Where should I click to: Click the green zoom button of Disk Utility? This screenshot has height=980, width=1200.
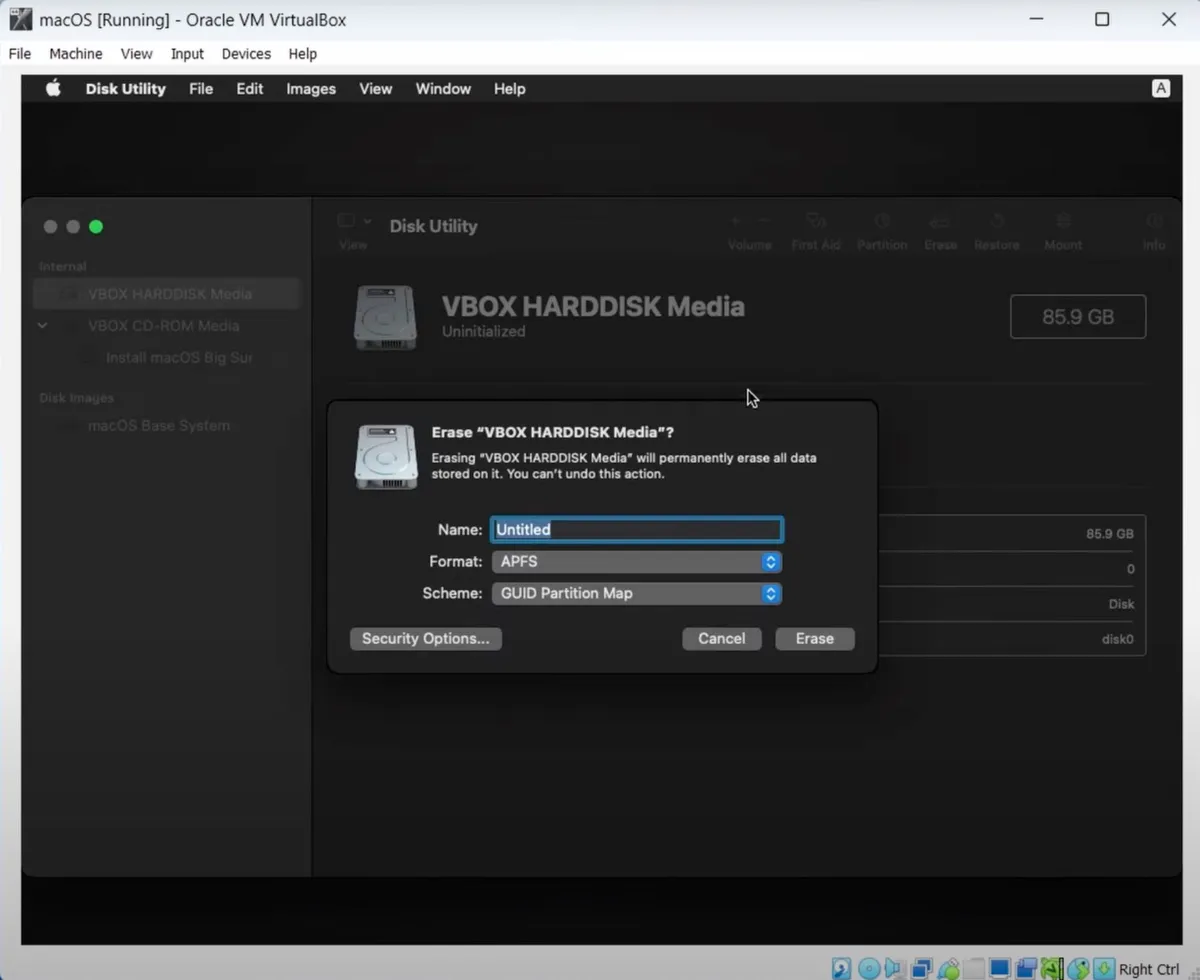tap(96, 227)
